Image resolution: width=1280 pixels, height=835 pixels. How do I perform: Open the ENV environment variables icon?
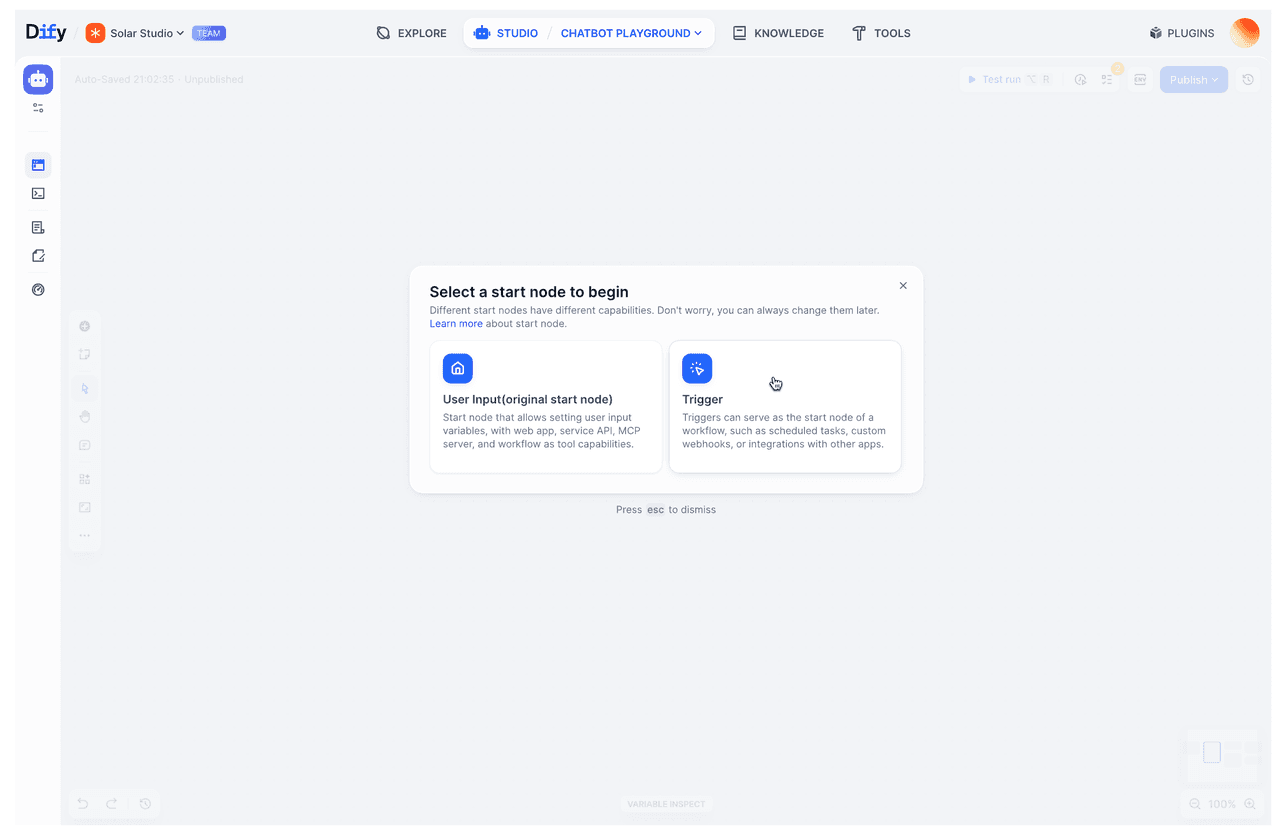point(1139,80)
